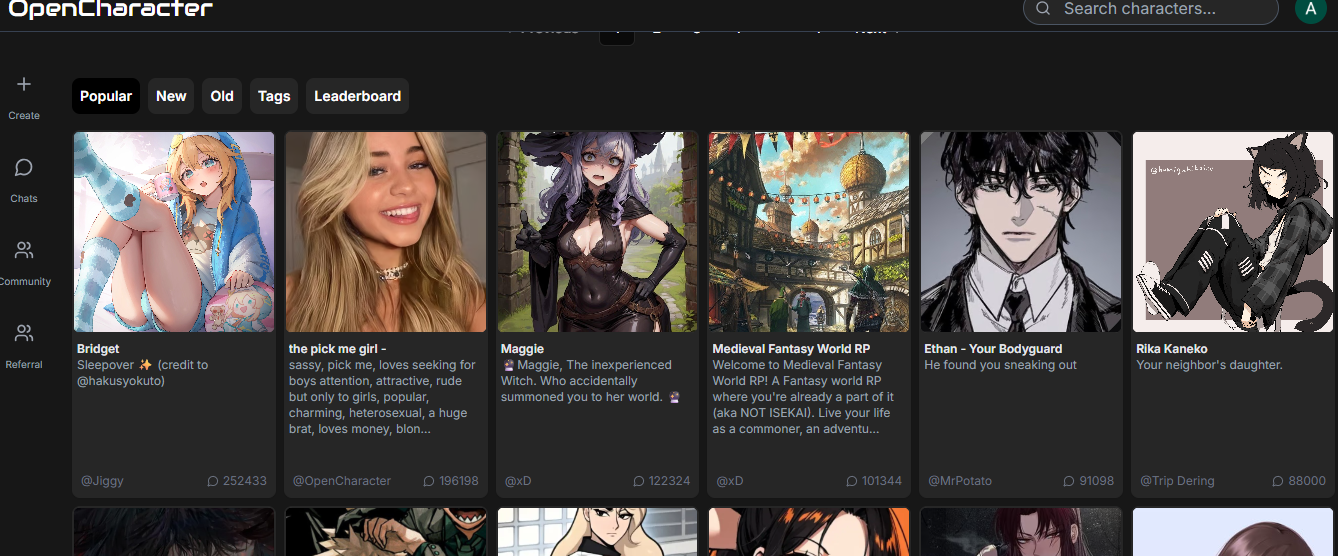
Task: Click the magnifier icon in search bar
Action: pos(1043,9)
